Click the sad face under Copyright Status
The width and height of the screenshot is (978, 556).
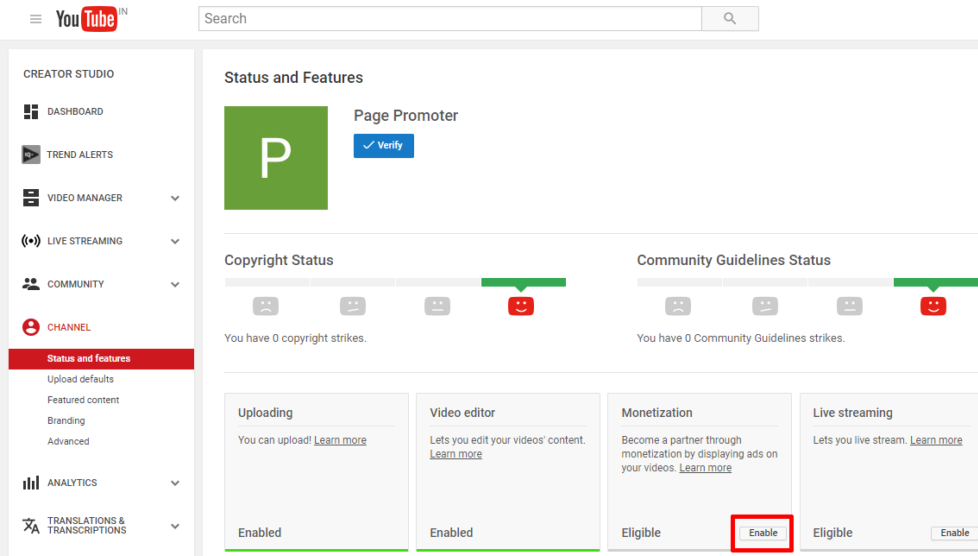pos(266,306)
